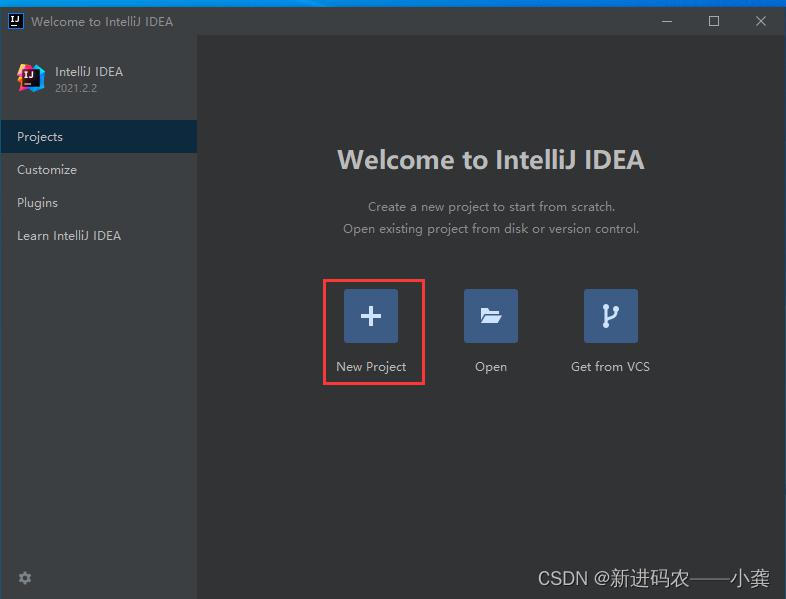Click the IntelliJ IDEA product name in the sidebar
Image resolution: width=786 pixels, height=599 pixels.
89,72
